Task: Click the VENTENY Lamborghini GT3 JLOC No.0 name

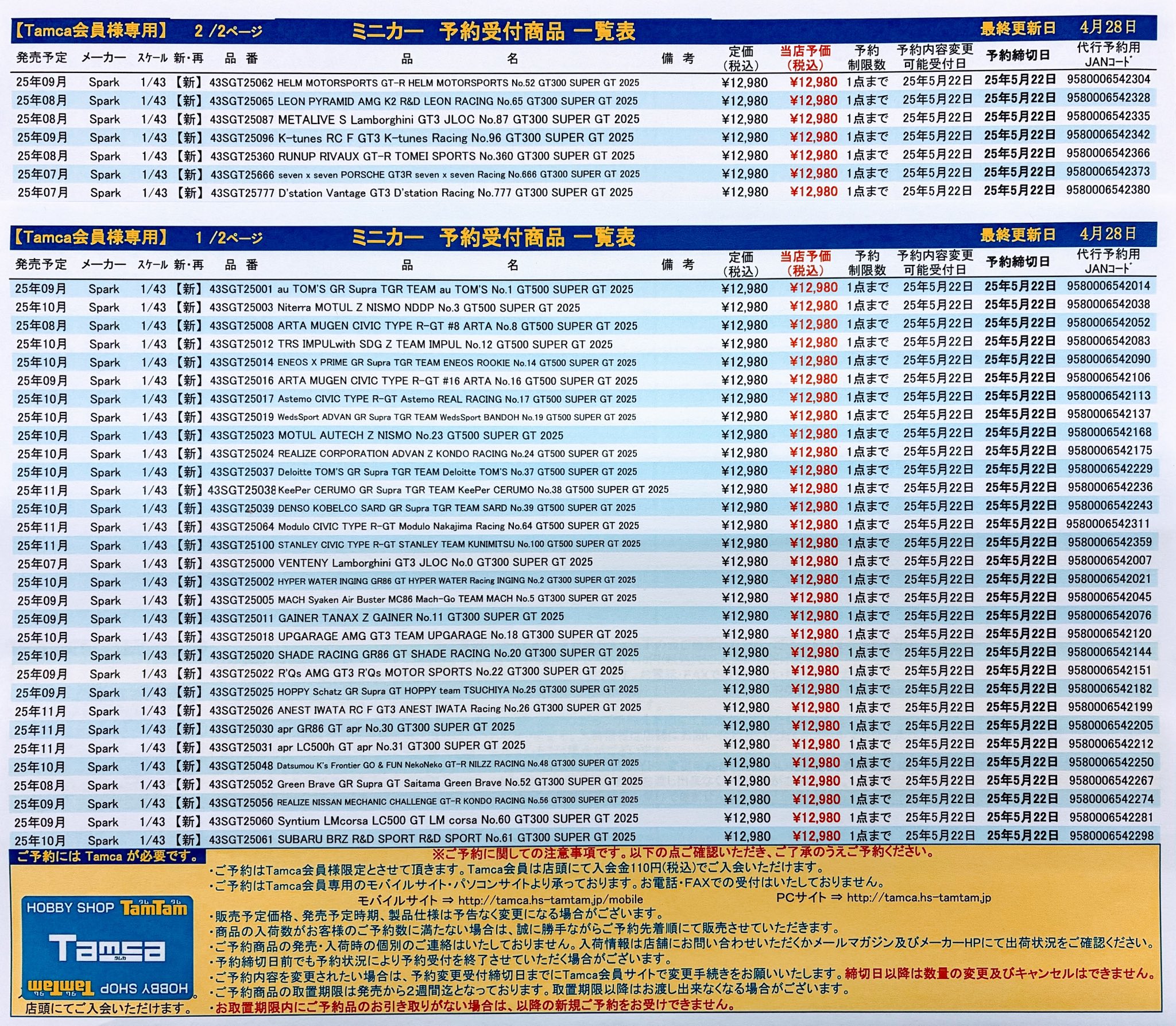Action: tap(435, 562)
